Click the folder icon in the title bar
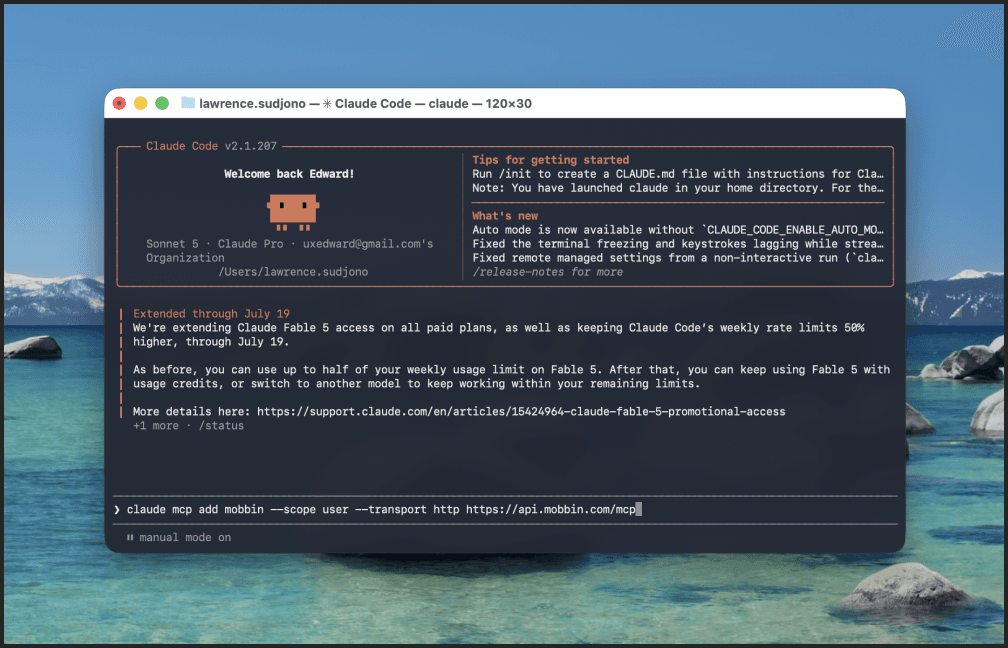 pyautogui.click(x=188, y=103)
